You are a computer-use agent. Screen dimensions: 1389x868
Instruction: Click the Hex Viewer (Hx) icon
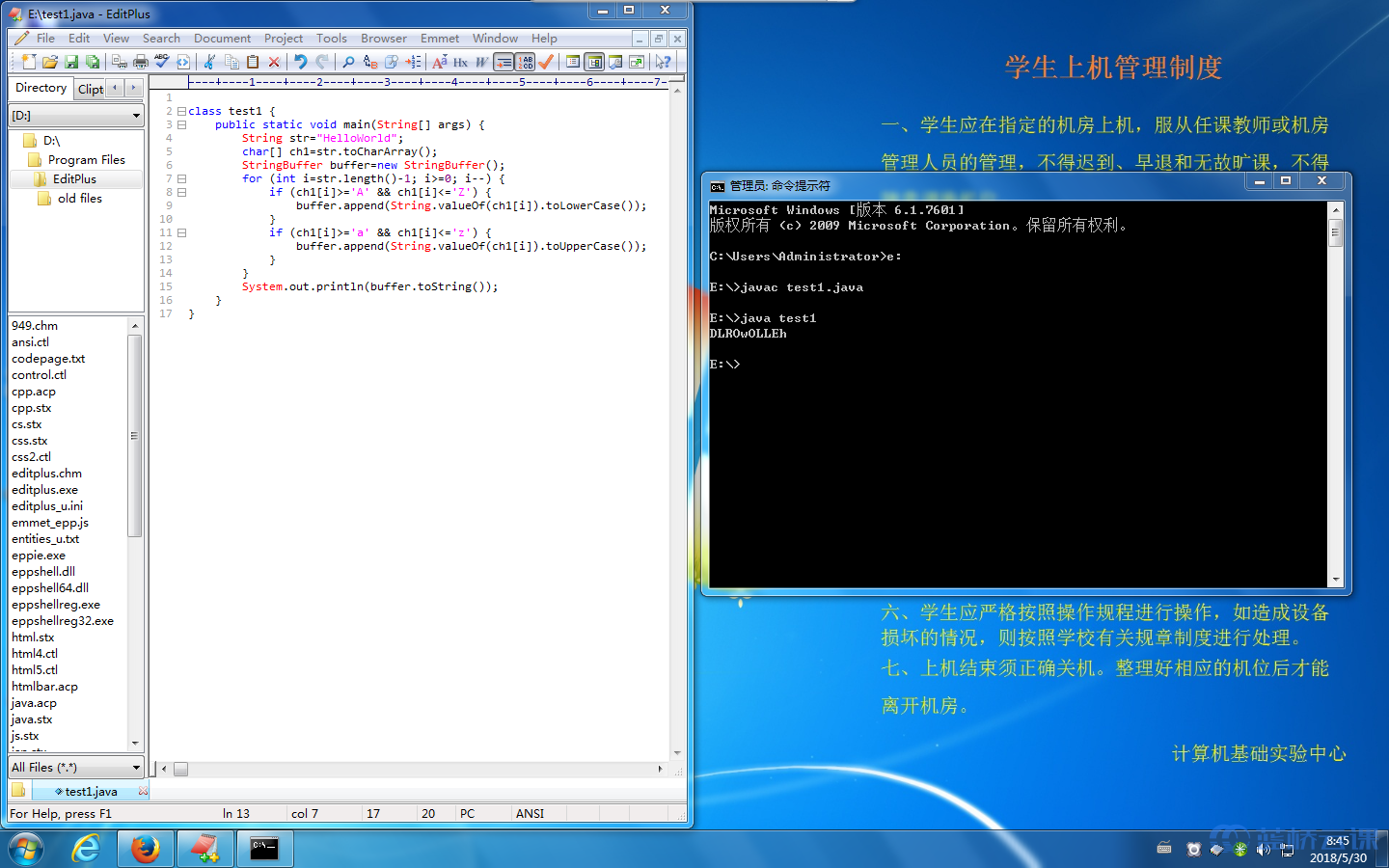pyautogui.click(x=460, y=62)
